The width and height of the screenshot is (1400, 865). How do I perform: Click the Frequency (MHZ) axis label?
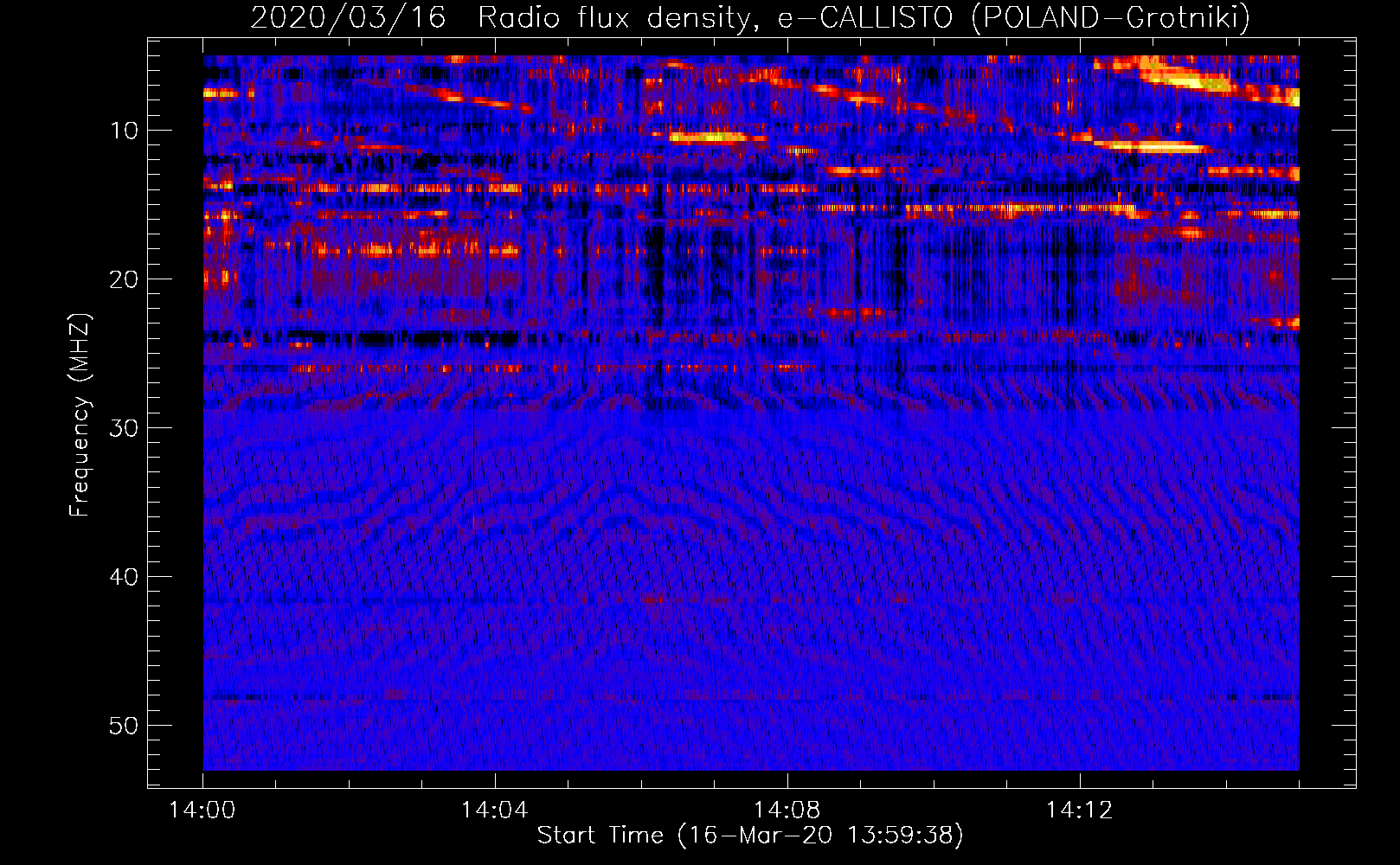tap(80, 415)
